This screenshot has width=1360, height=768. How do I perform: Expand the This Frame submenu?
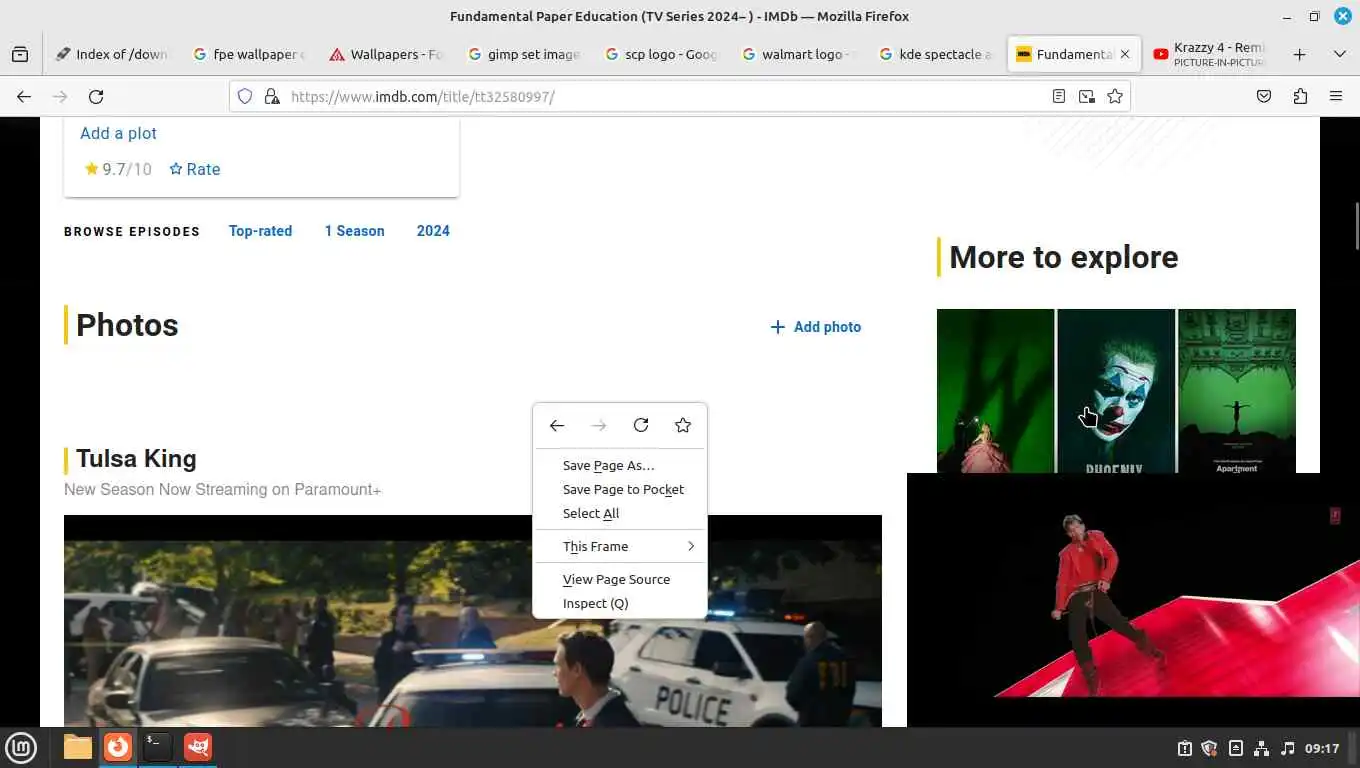(x=620, y=546)
